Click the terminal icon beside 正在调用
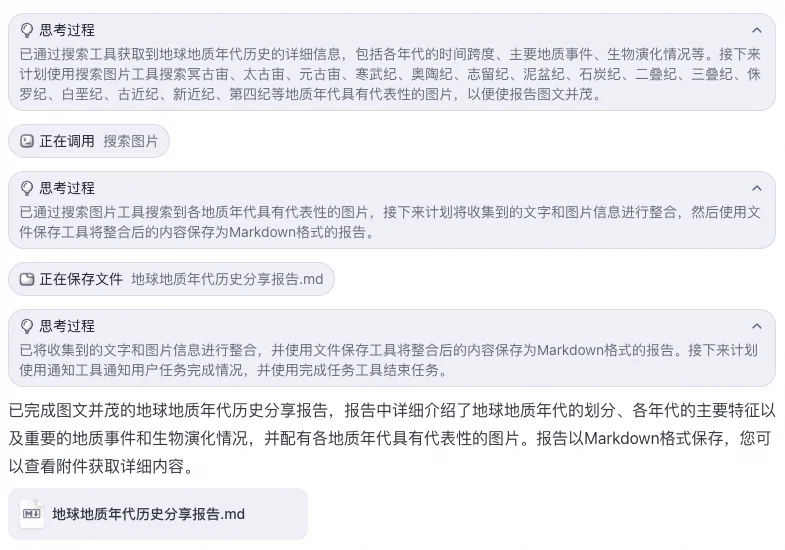 27,141
